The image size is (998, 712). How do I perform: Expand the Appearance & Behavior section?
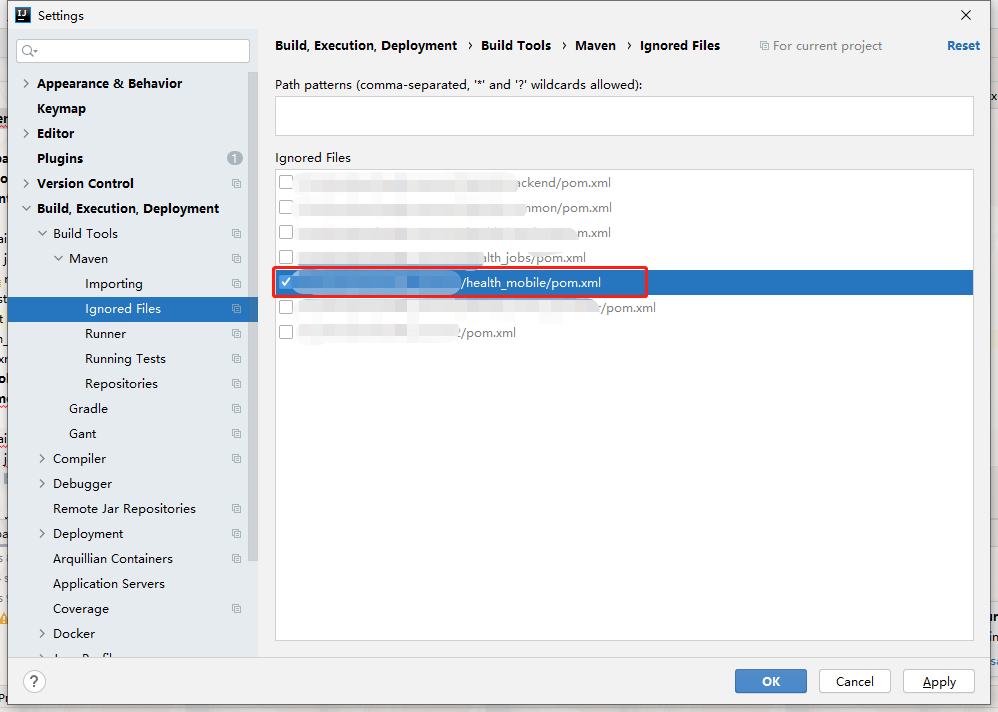point(26,83)
